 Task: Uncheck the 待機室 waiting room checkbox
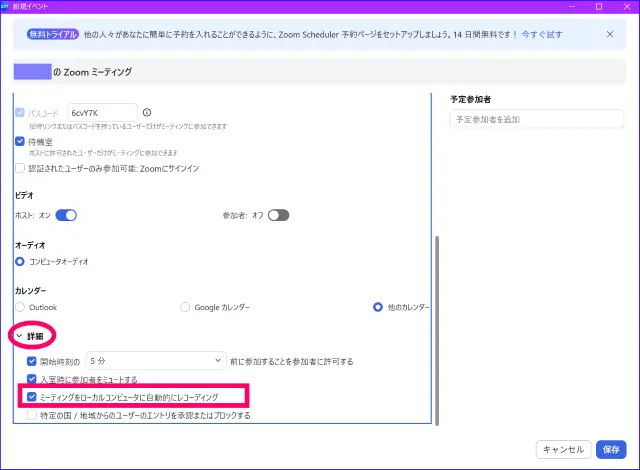click(x=20, y=142)
